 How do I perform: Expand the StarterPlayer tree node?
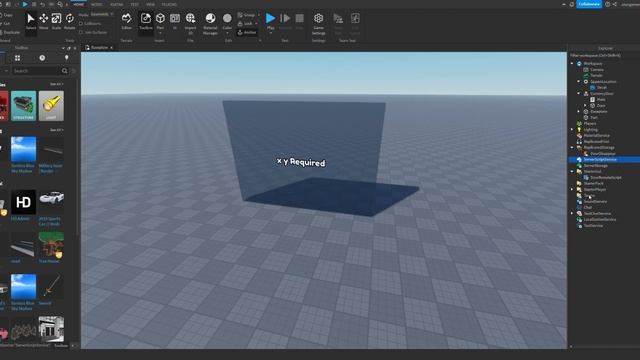572,189
